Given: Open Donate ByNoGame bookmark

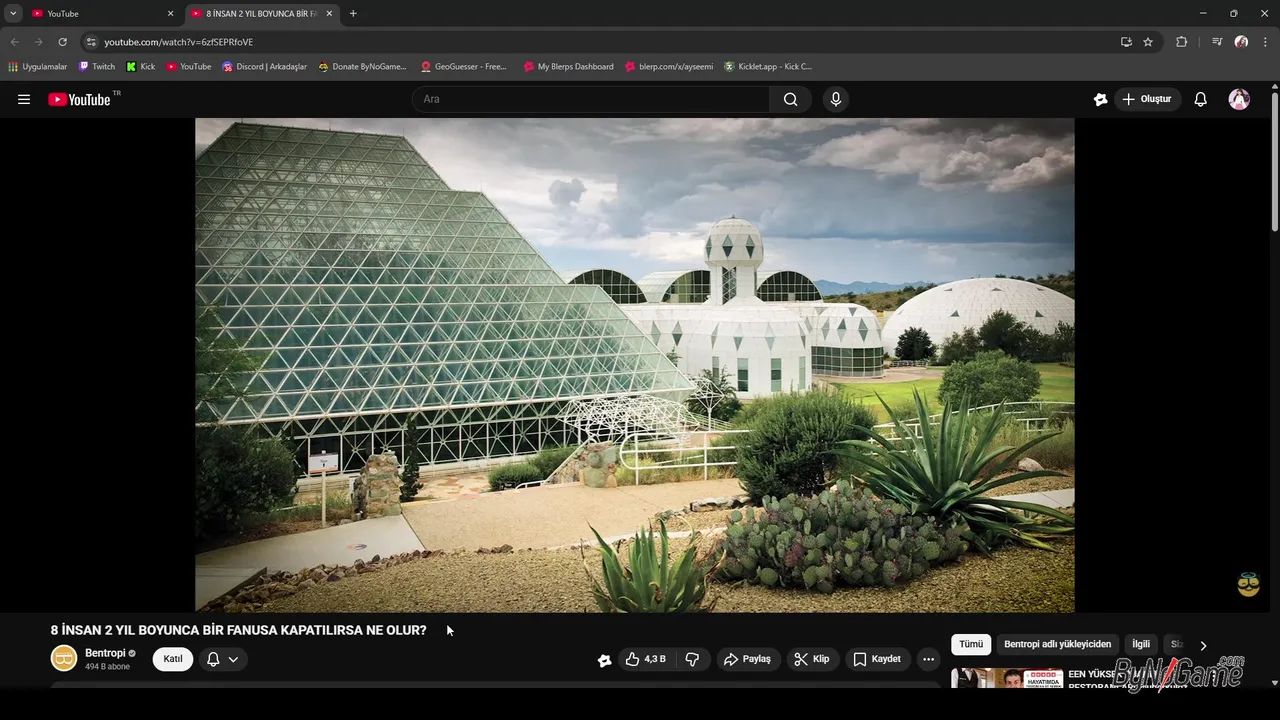Looking at the screenshot, I should click(x=362, y=67).
